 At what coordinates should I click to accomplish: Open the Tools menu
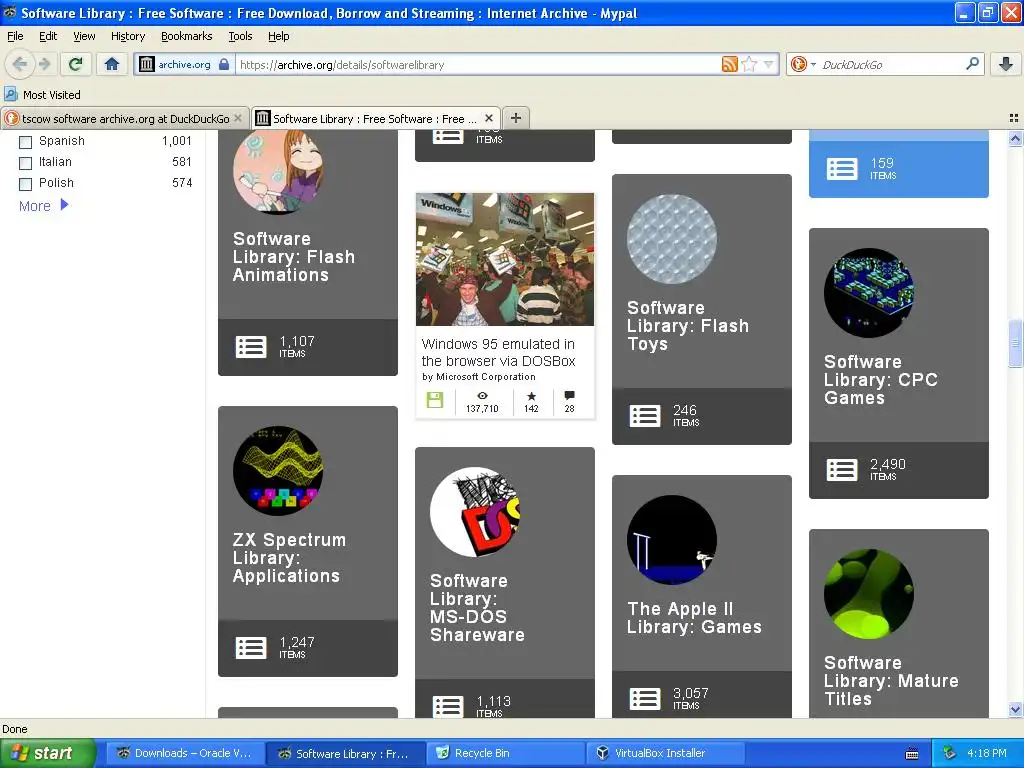[240, 36]
